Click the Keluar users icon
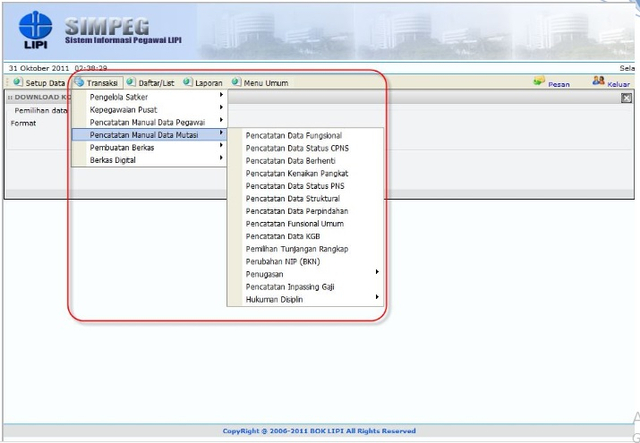The image size is (640, 443). coord(598,80)
